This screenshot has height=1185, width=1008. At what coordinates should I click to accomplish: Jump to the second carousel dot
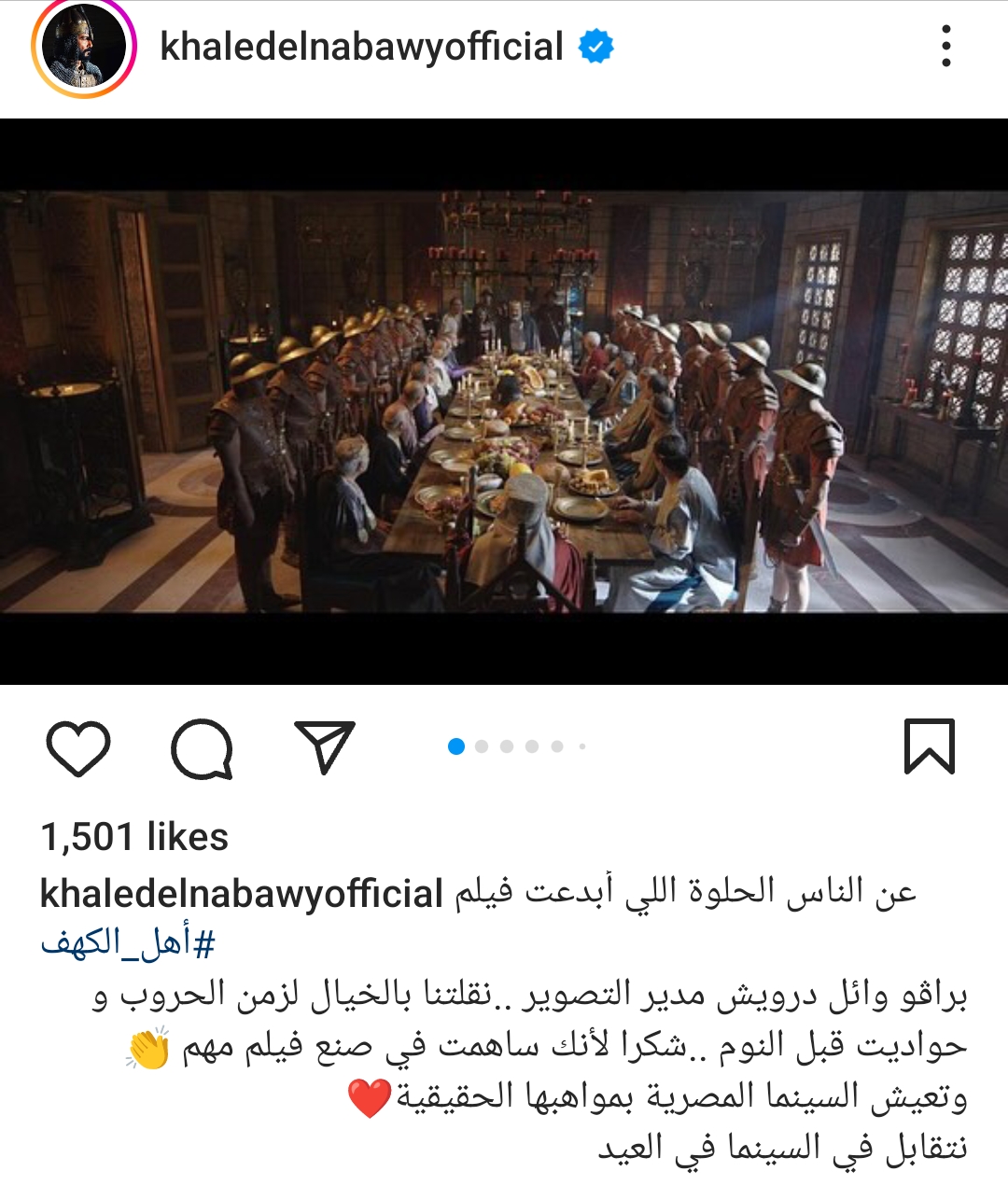(x=482, y=746)
